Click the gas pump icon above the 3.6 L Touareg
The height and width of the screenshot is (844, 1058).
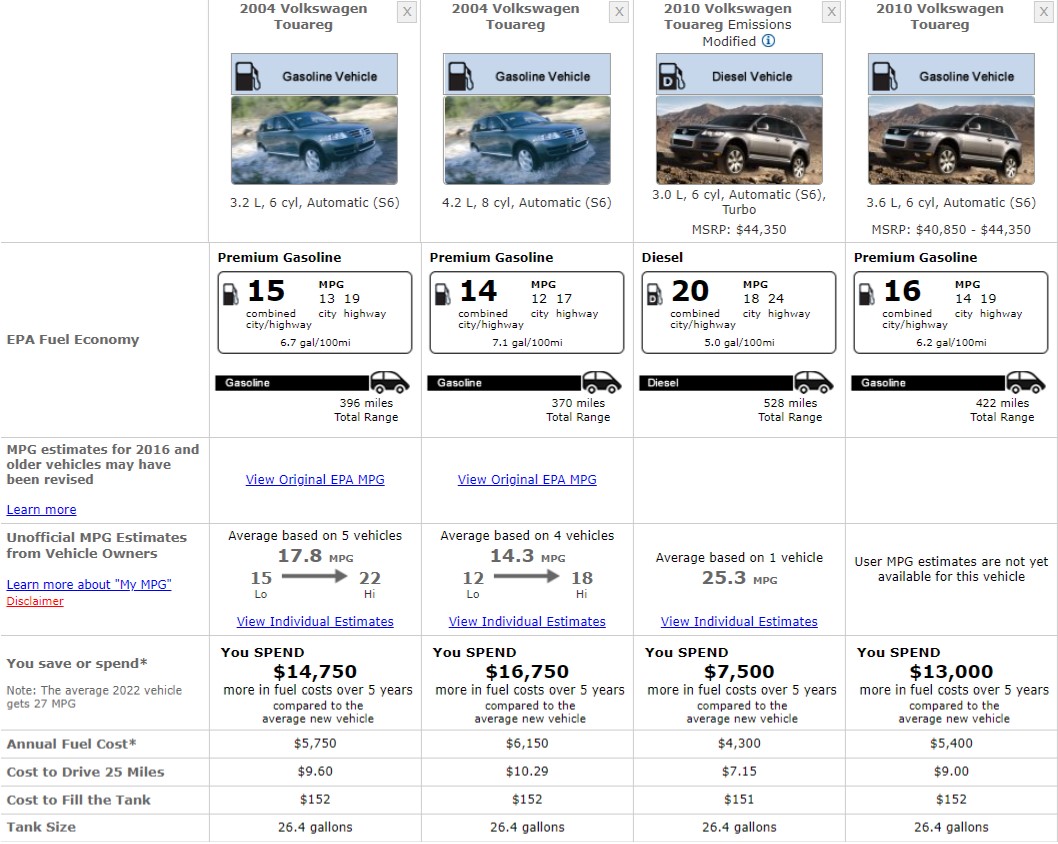(885, 76)
